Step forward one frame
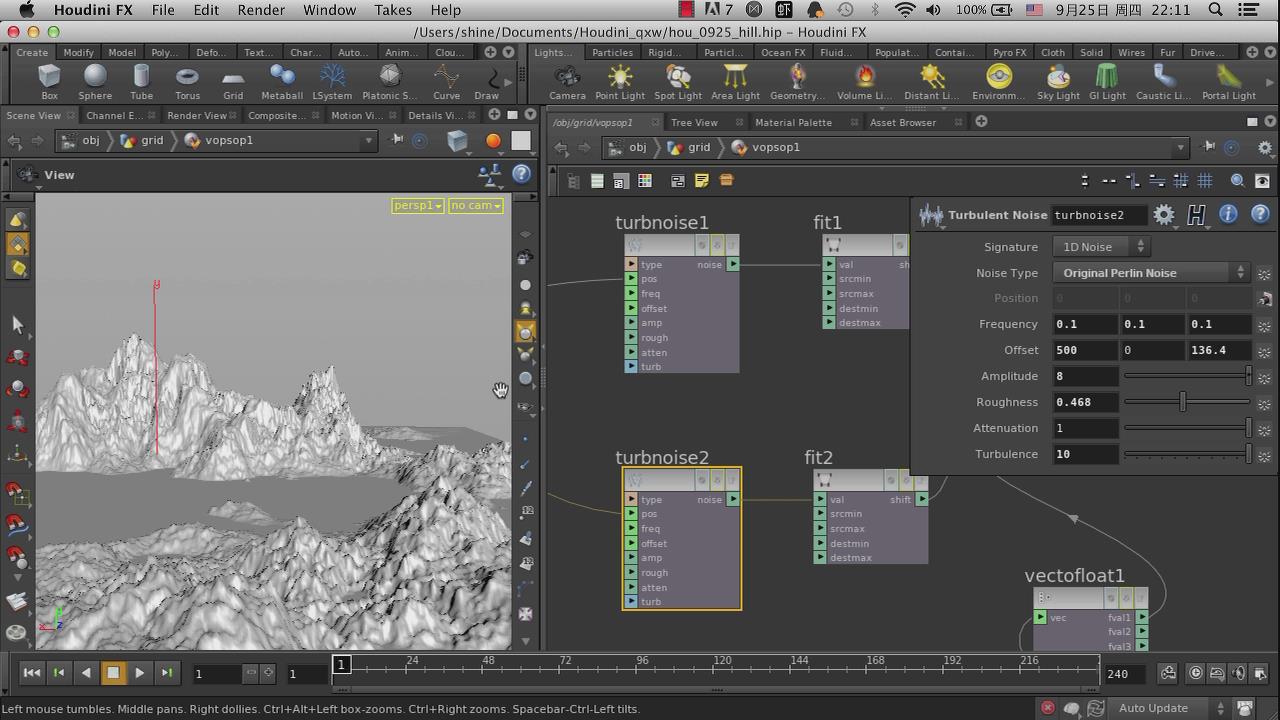Image resolution: width=1280 pixels, height=720 pixels. coord(166,673)
